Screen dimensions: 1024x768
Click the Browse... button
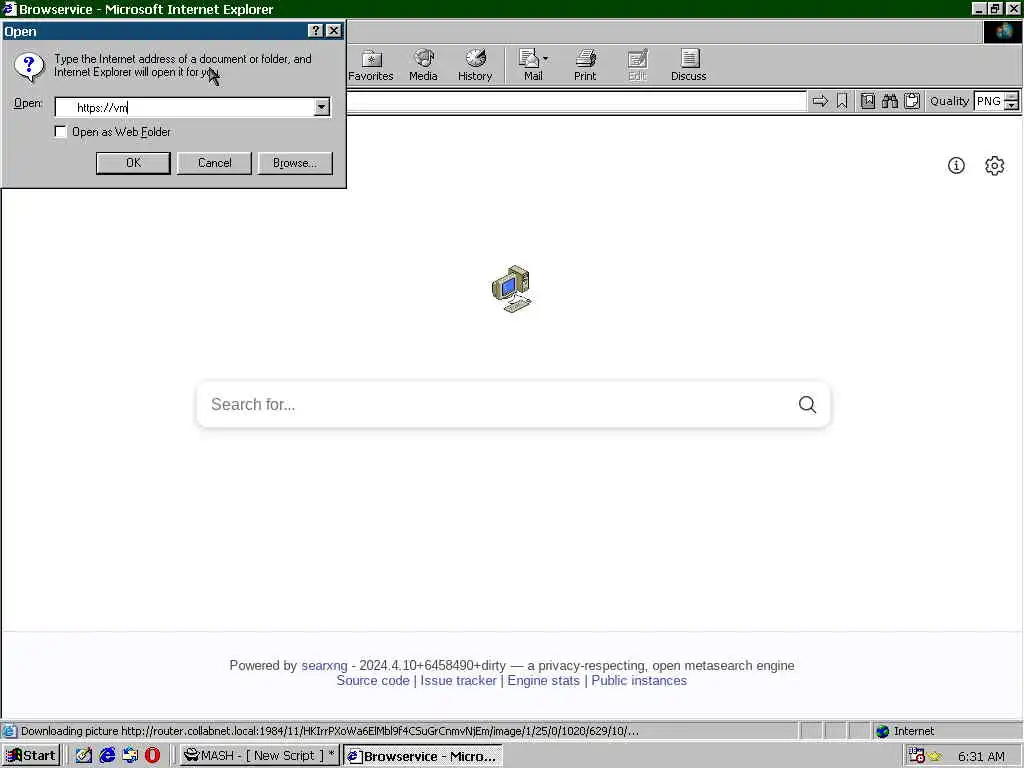pos(295,163)
